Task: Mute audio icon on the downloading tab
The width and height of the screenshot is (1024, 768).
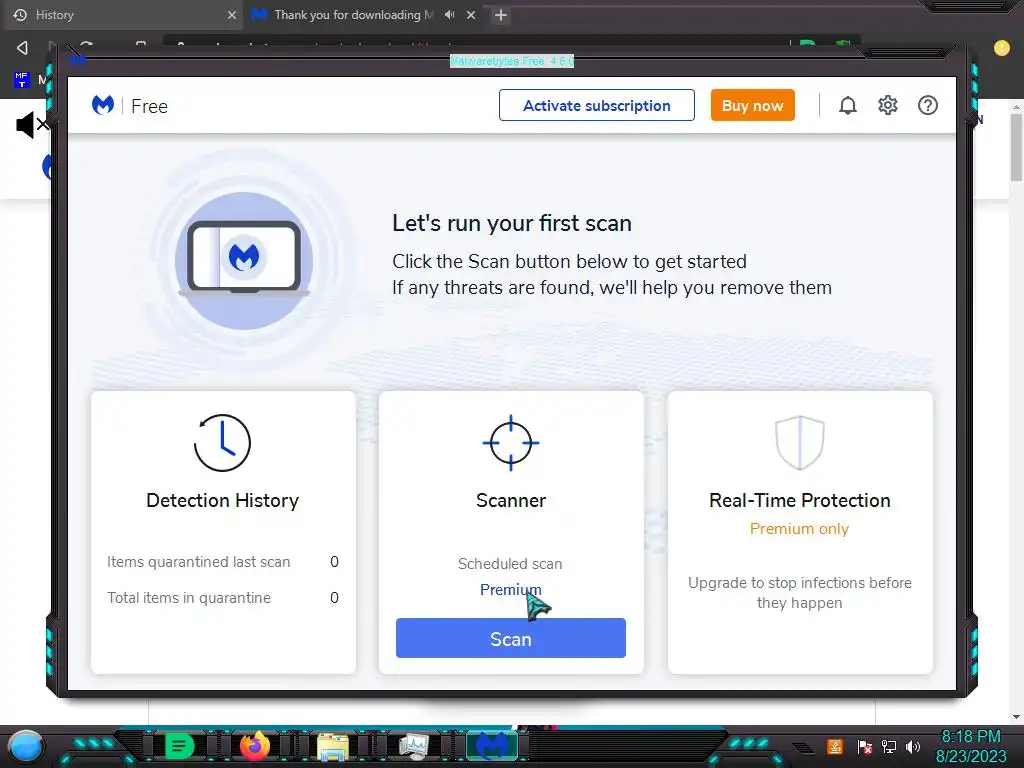Action: (x=449, y=14)
